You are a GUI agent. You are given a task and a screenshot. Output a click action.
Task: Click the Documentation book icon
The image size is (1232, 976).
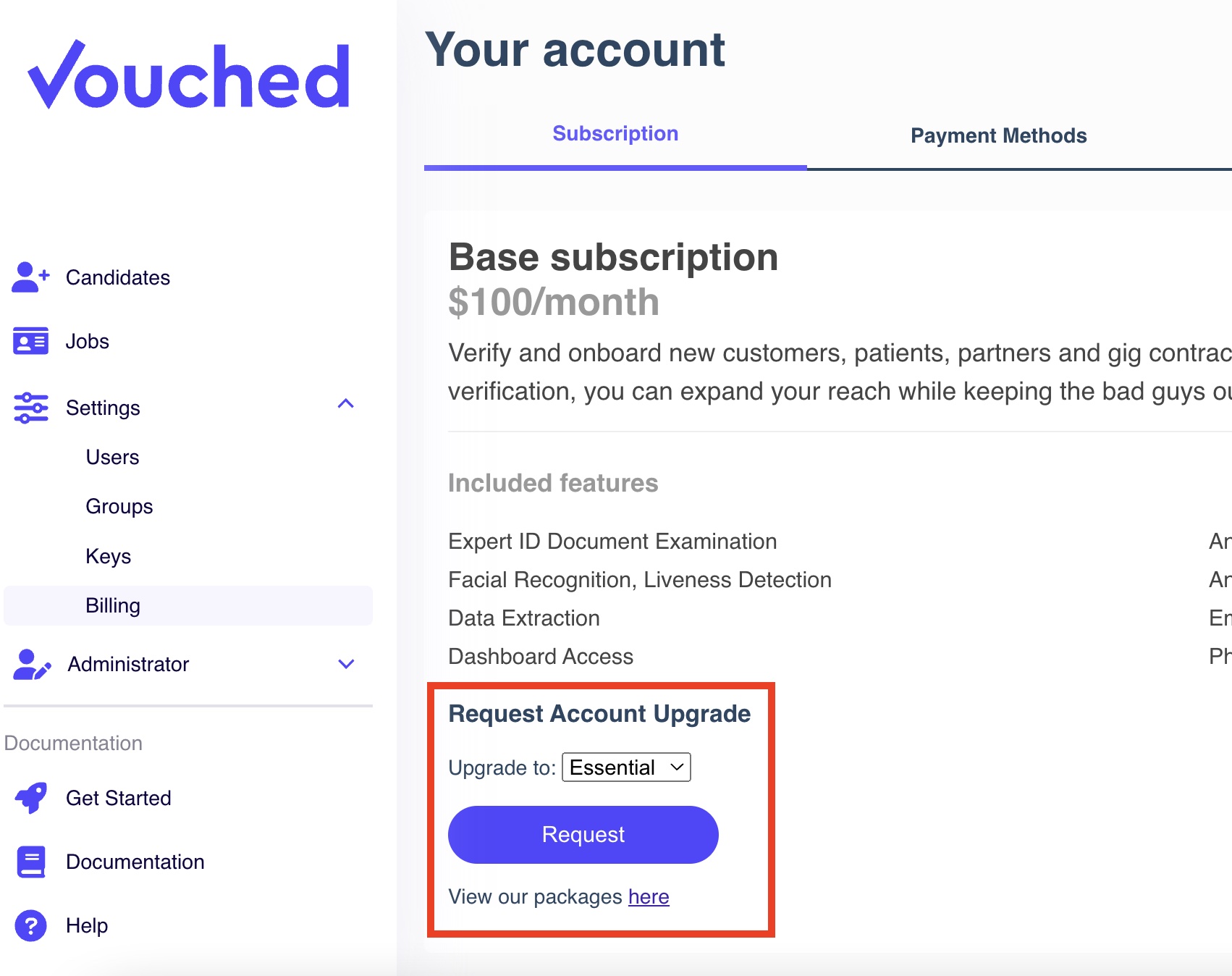[31, 862]
